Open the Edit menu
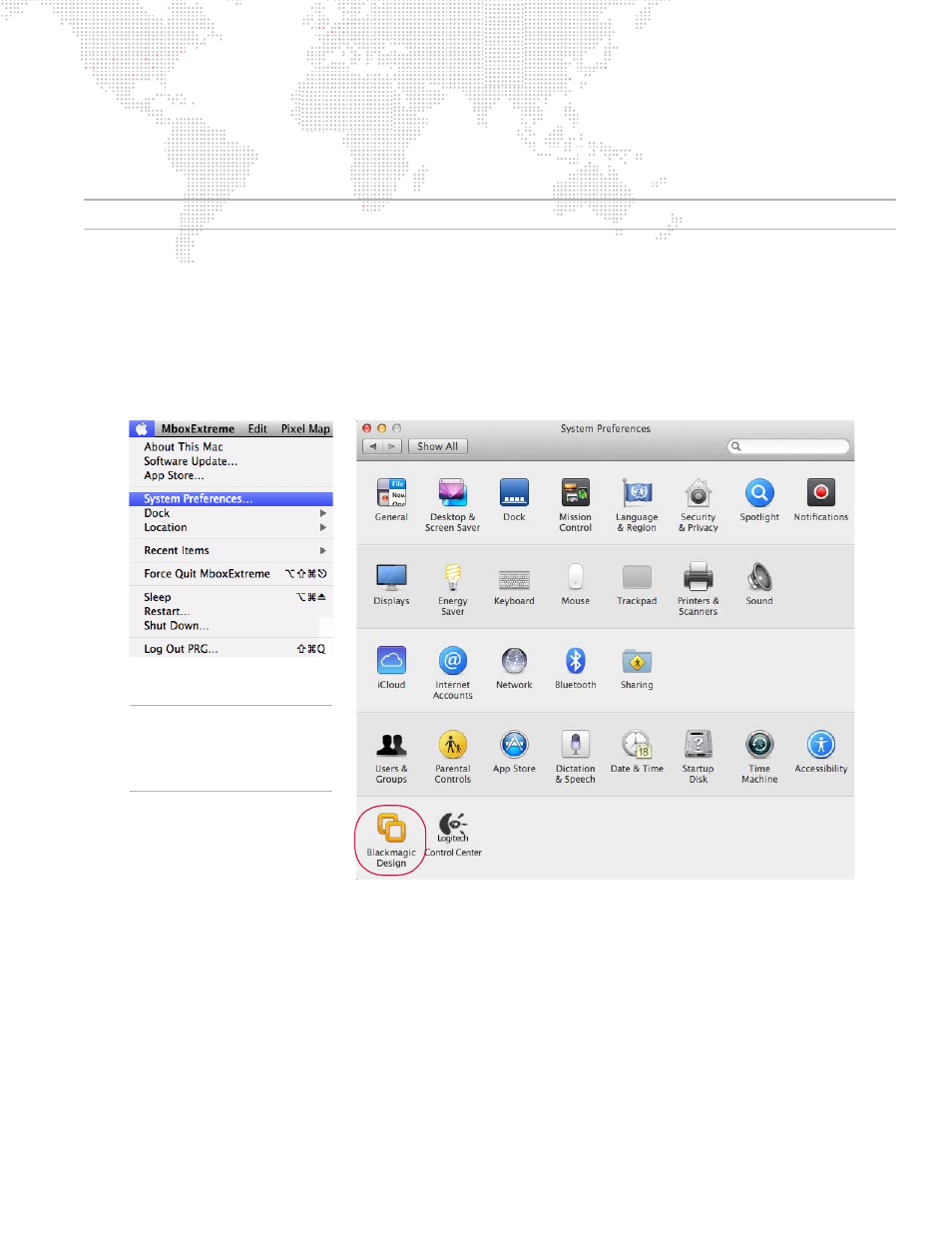The height and width of the screenshot is (1233, 952). [x=257, y=428]
